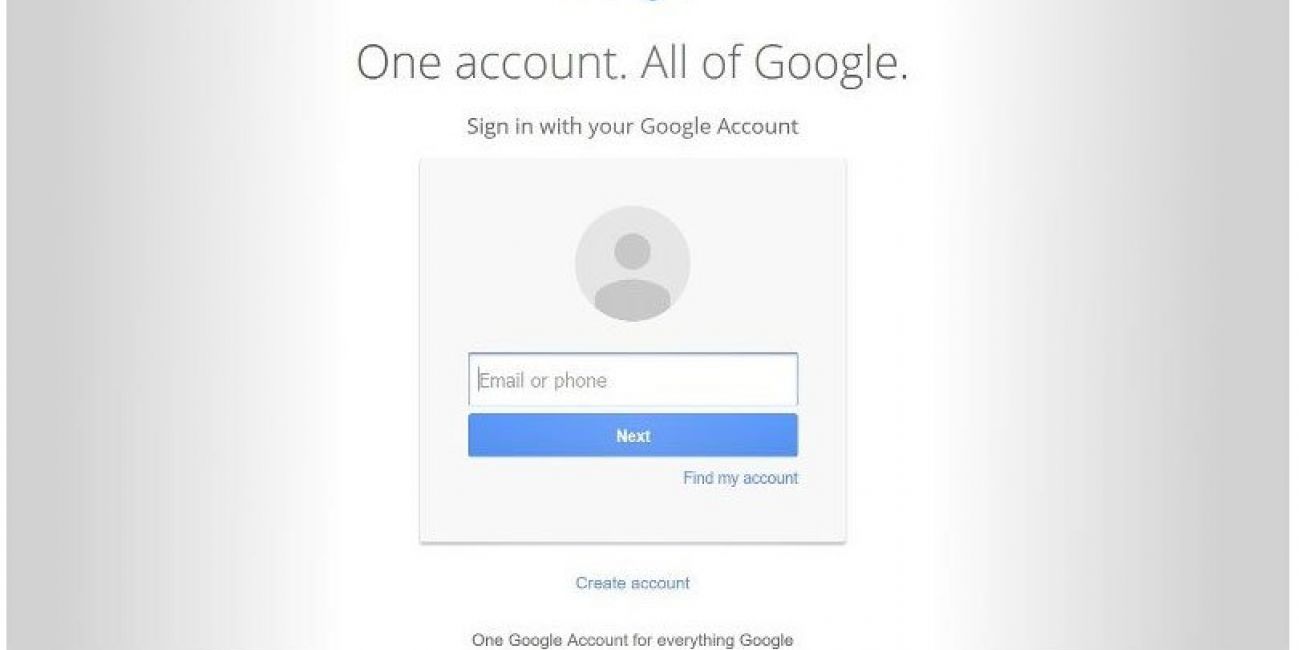Click the word 'Google.' in the headline
Image resolution: width=1300 pixels, height=650 pixels.
(x=831, y=63)
